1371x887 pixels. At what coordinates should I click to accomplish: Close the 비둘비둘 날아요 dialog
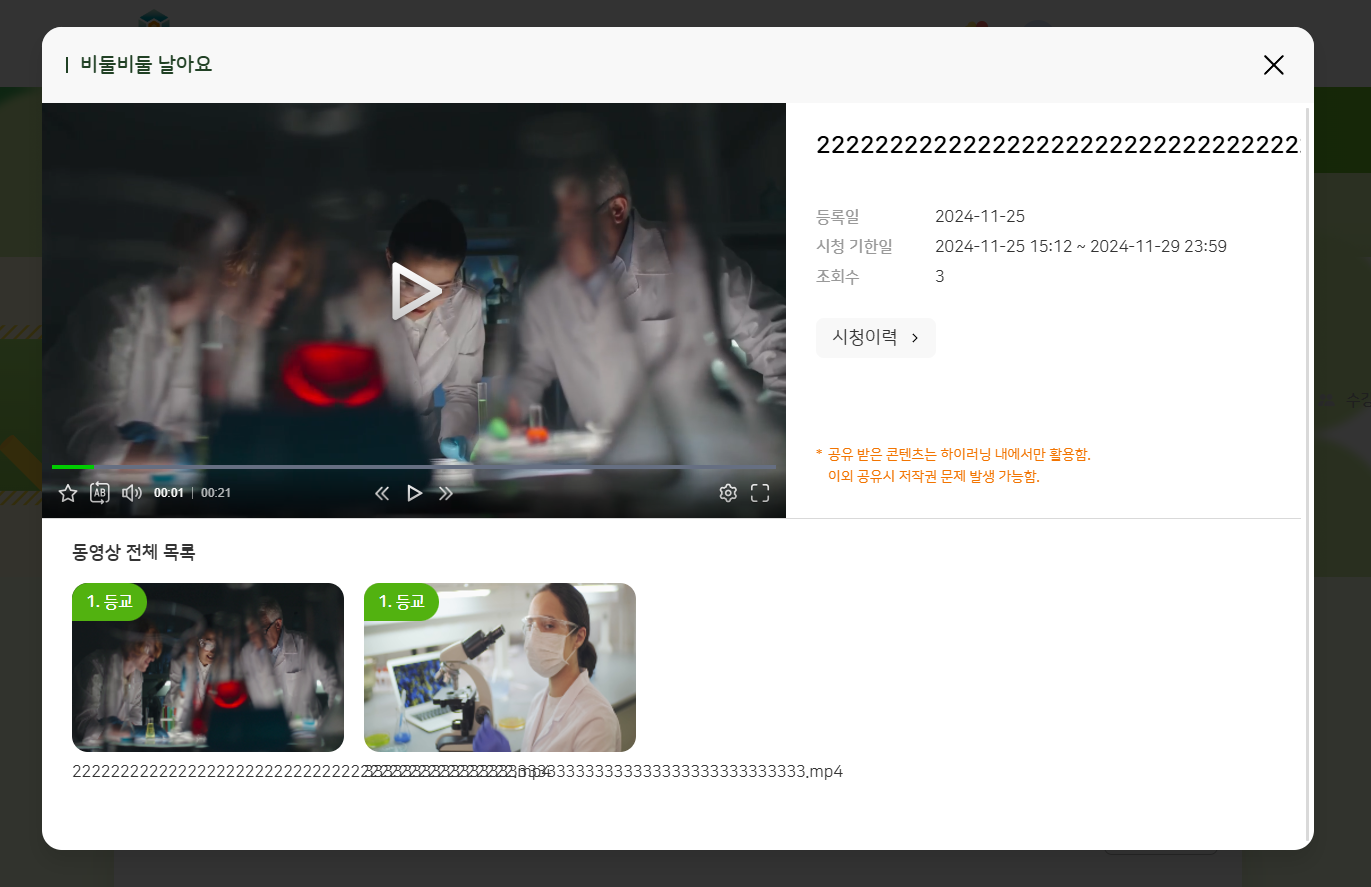click(1273, 65)
